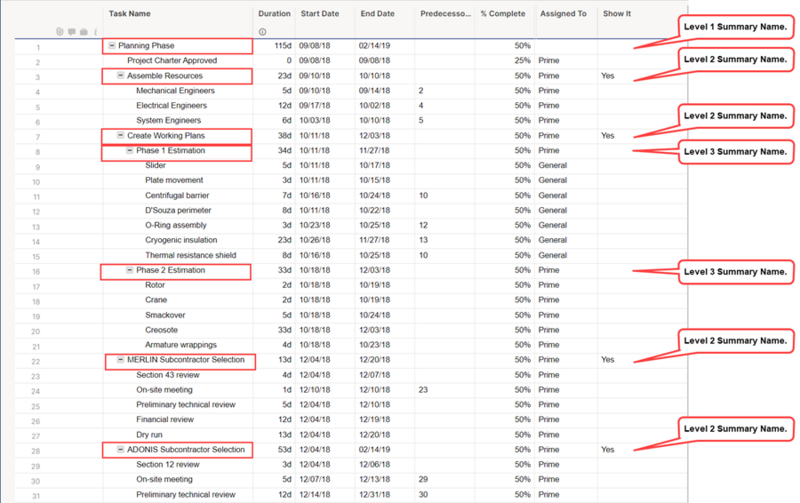Collapse the Create Working Plans group
The width and height of the screenshot is (800, 503).
[x=120, y=135]
